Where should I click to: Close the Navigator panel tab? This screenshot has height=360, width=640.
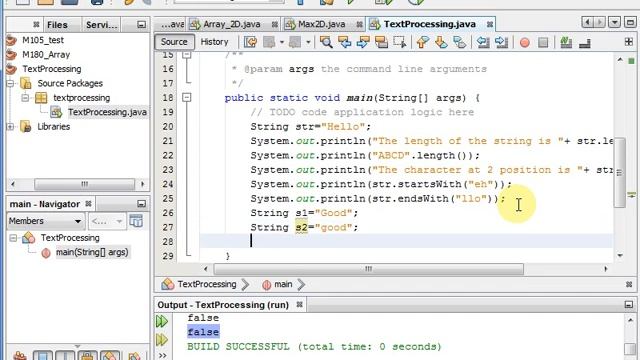click(89, 204)
